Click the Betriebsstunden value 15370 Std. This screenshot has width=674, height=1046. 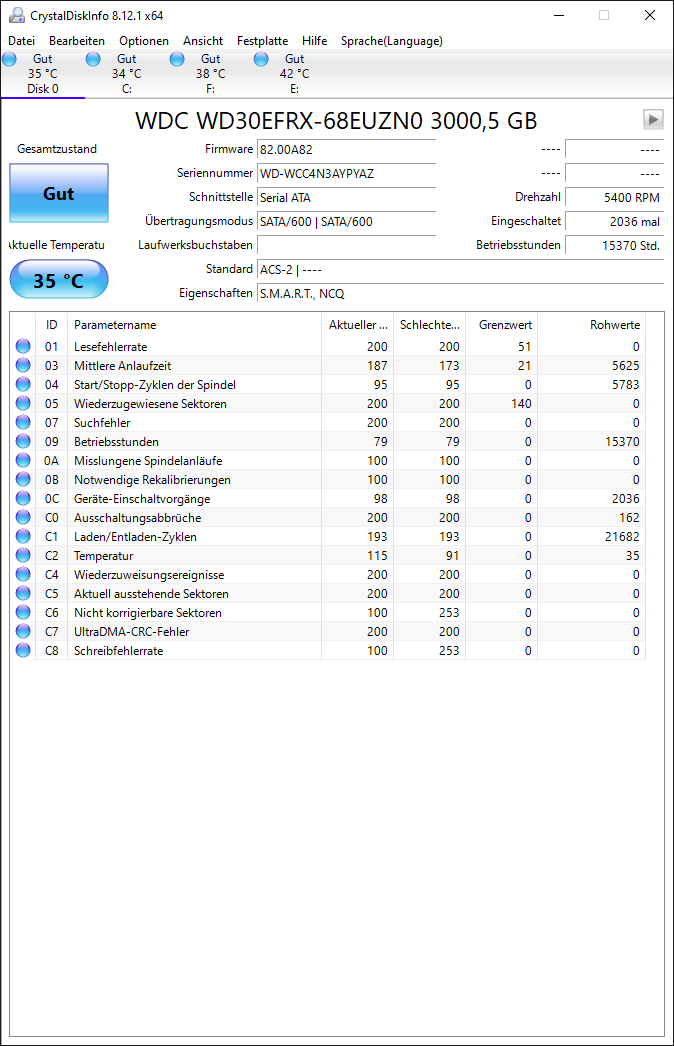pos(615,245)
